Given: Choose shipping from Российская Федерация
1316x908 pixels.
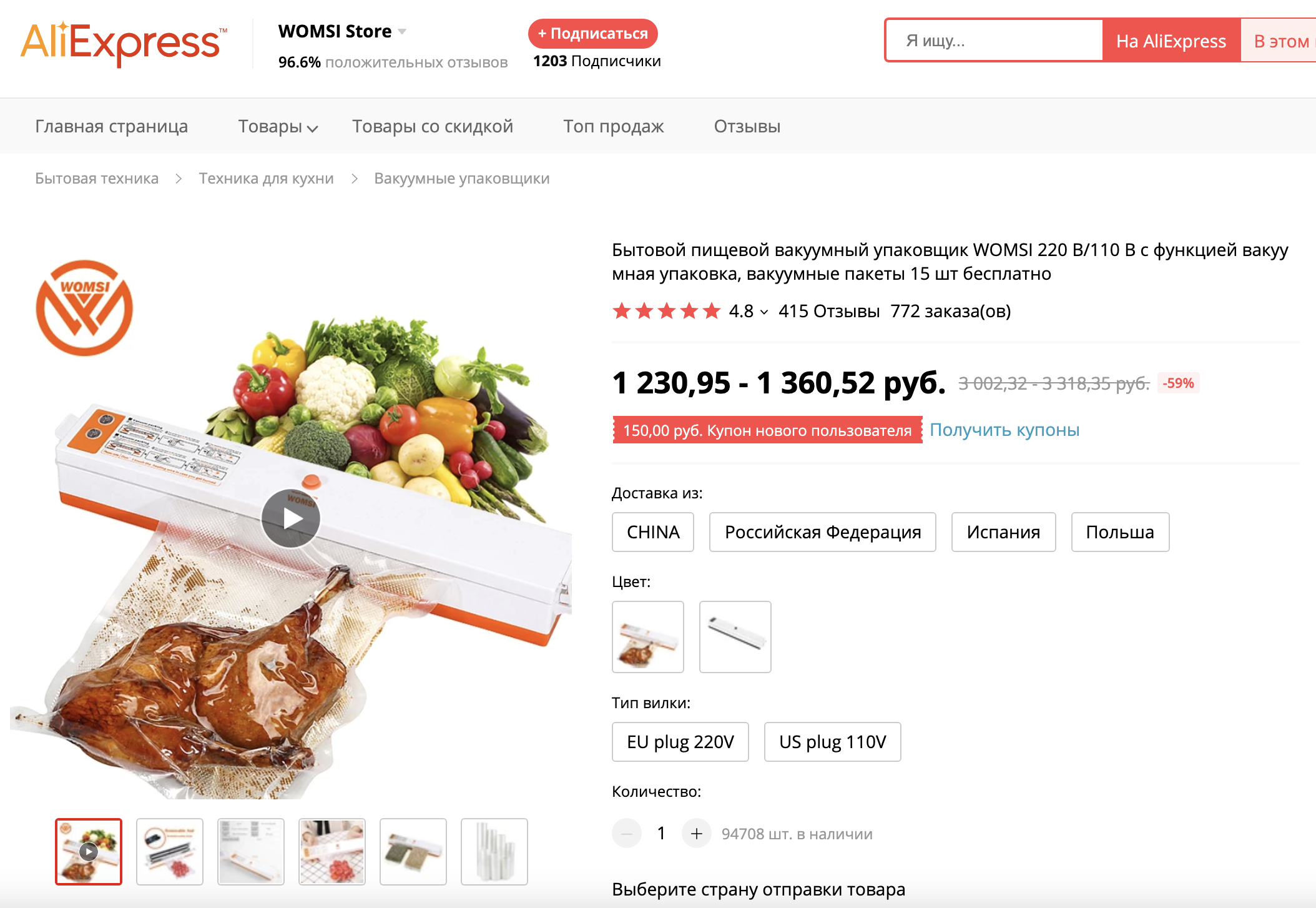Looking at the screenshot, I should [822, 532].
